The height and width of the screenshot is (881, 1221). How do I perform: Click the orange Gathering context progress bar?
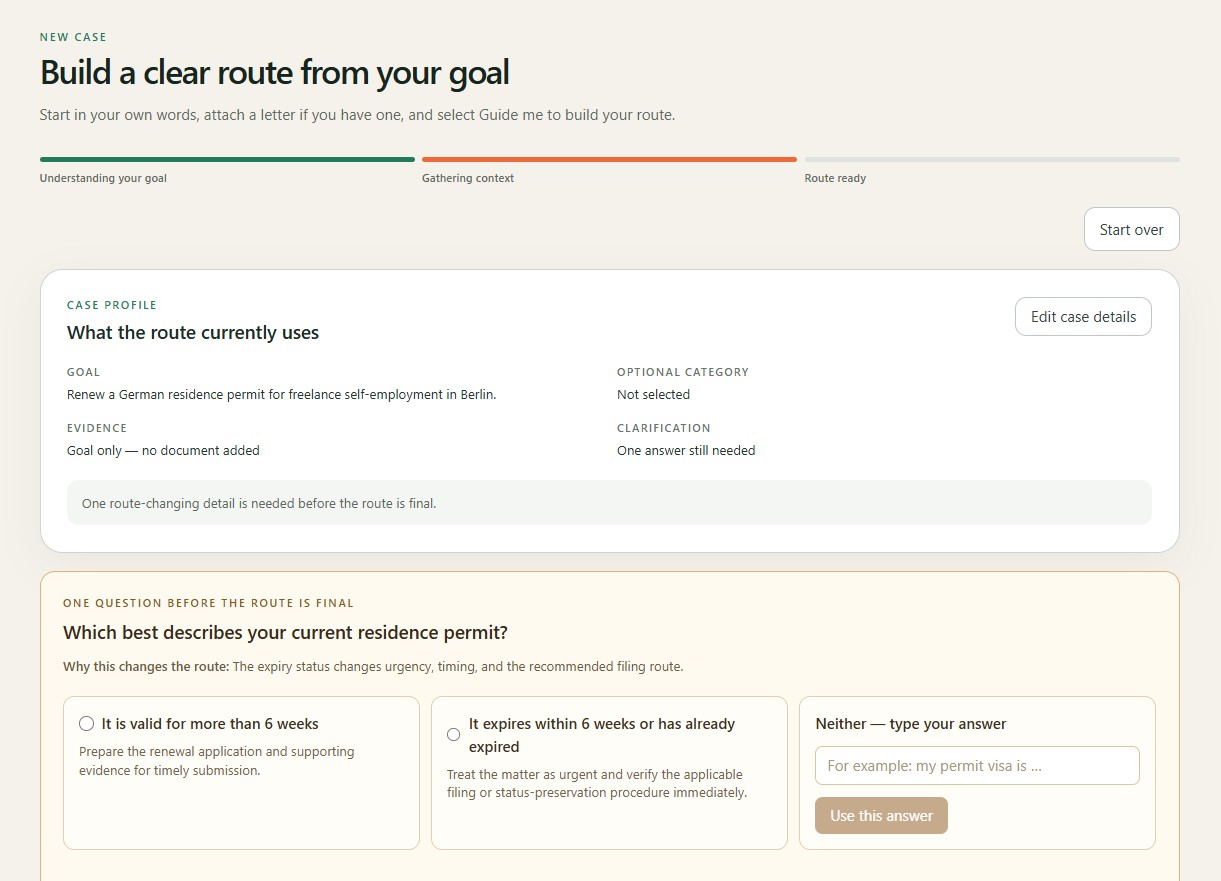tap(609, 159)
